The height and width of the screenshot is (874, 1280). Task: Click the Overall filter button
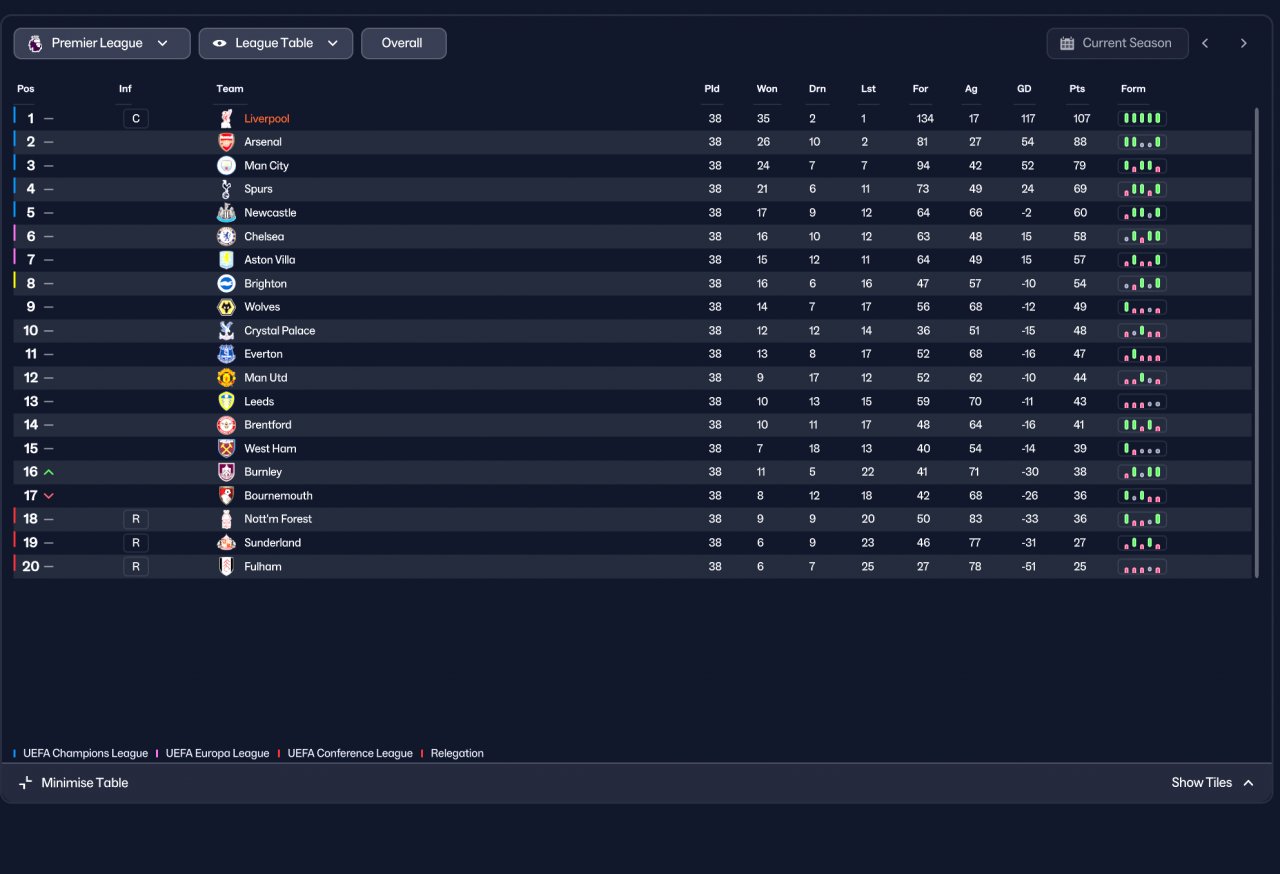pos(403,43)
